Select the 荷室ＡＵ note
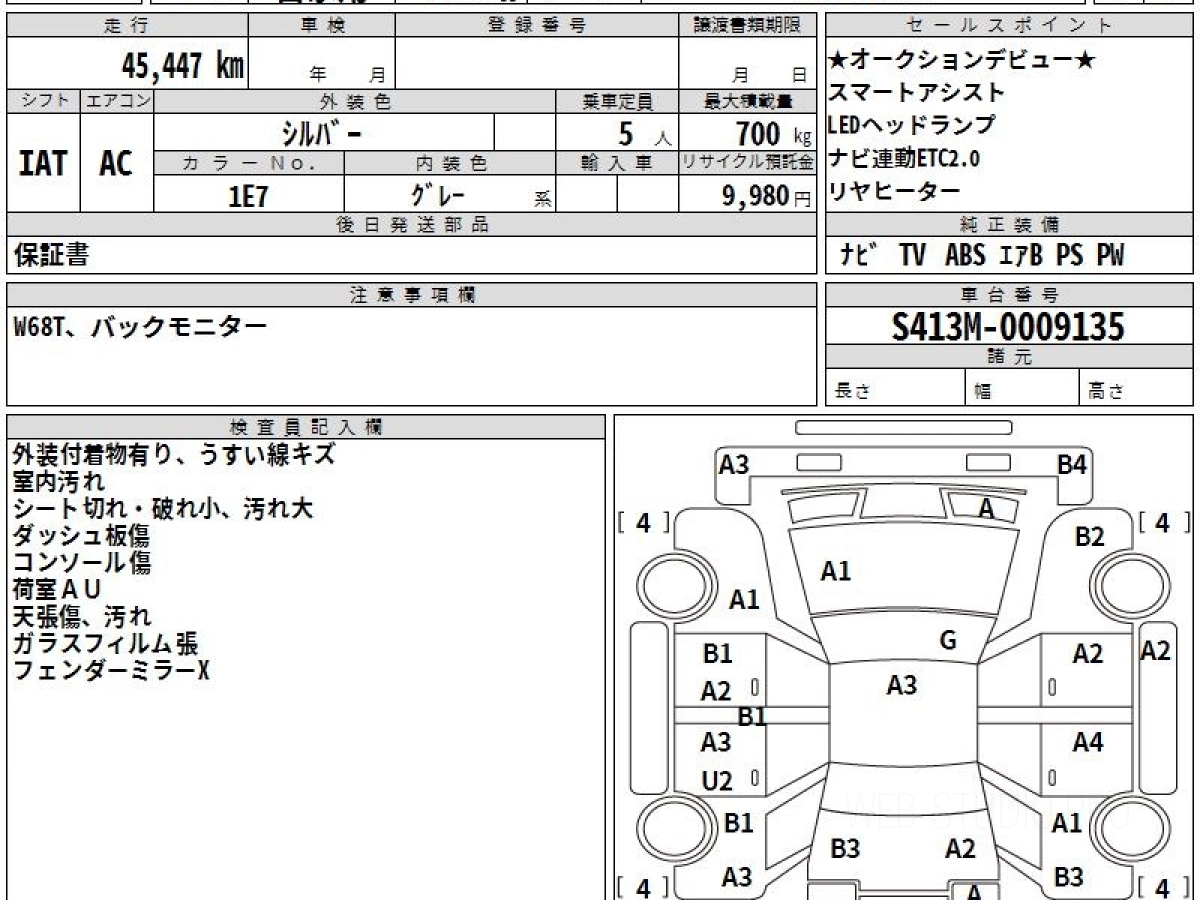 tap(57, 589)
